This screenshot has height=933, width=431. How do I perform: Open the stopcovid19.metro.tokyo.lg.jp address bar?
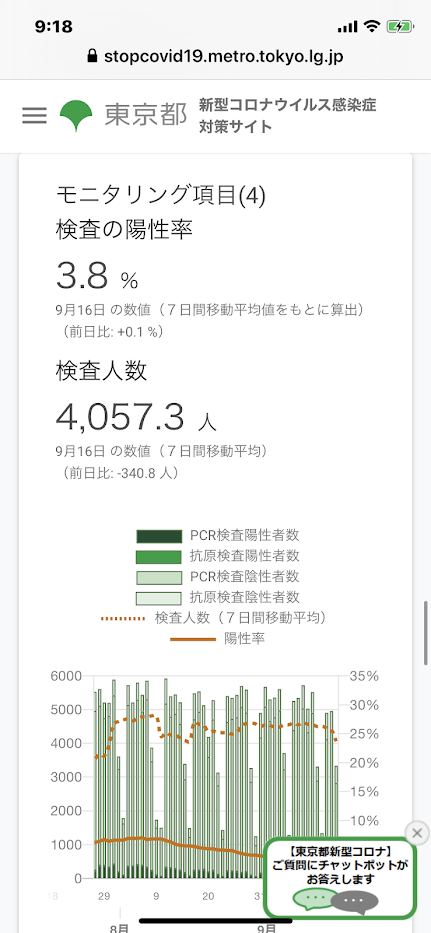pos(216,57)
